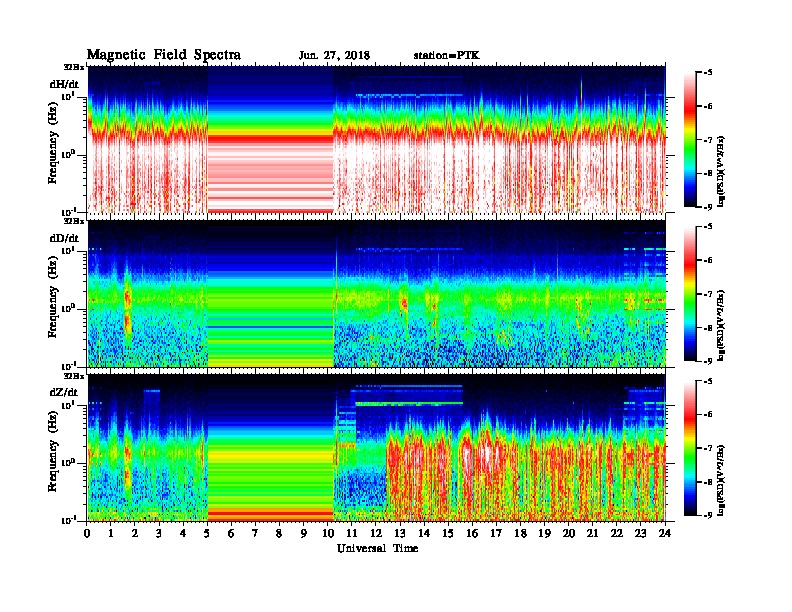This screenshot has height=612, width=792.
Task: Click hour tick label 15 on time axis
Action: 449,533
